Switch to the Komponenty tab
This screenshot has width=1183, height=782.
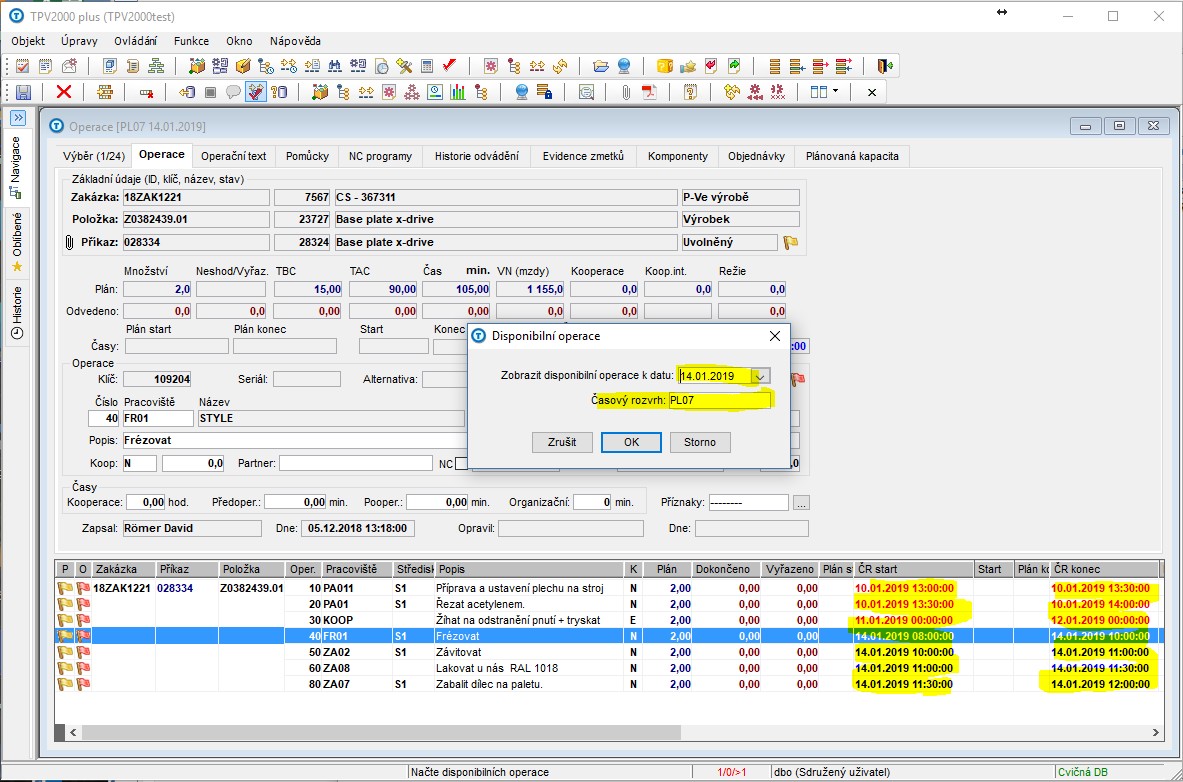point(678,156)
